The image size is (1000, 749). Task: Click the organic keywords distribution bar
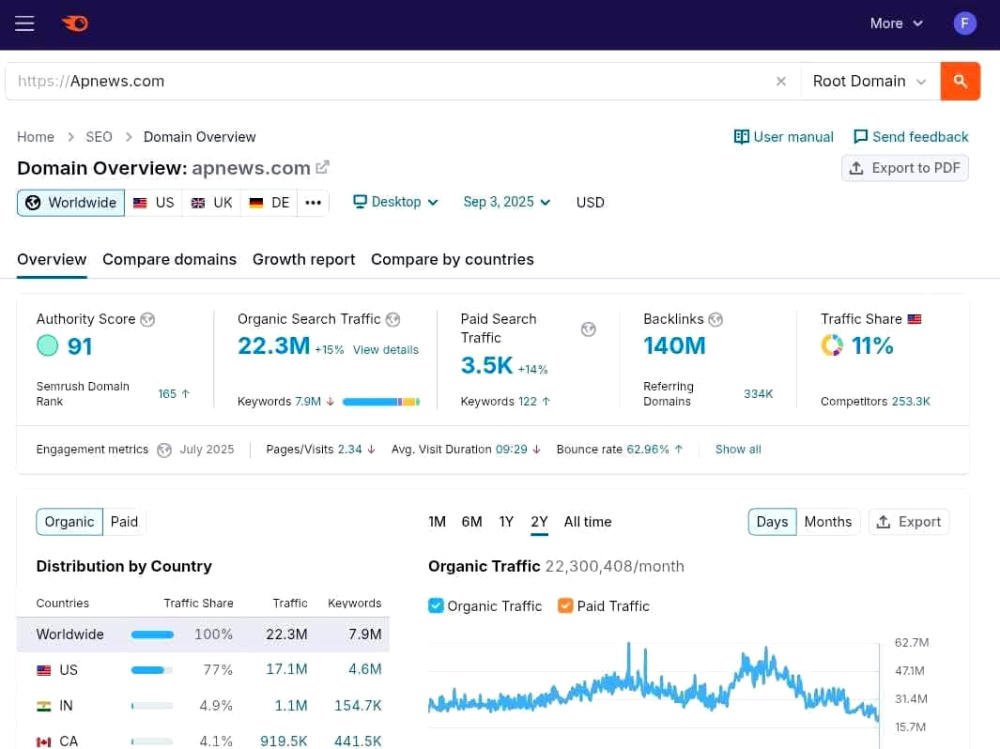381,402
